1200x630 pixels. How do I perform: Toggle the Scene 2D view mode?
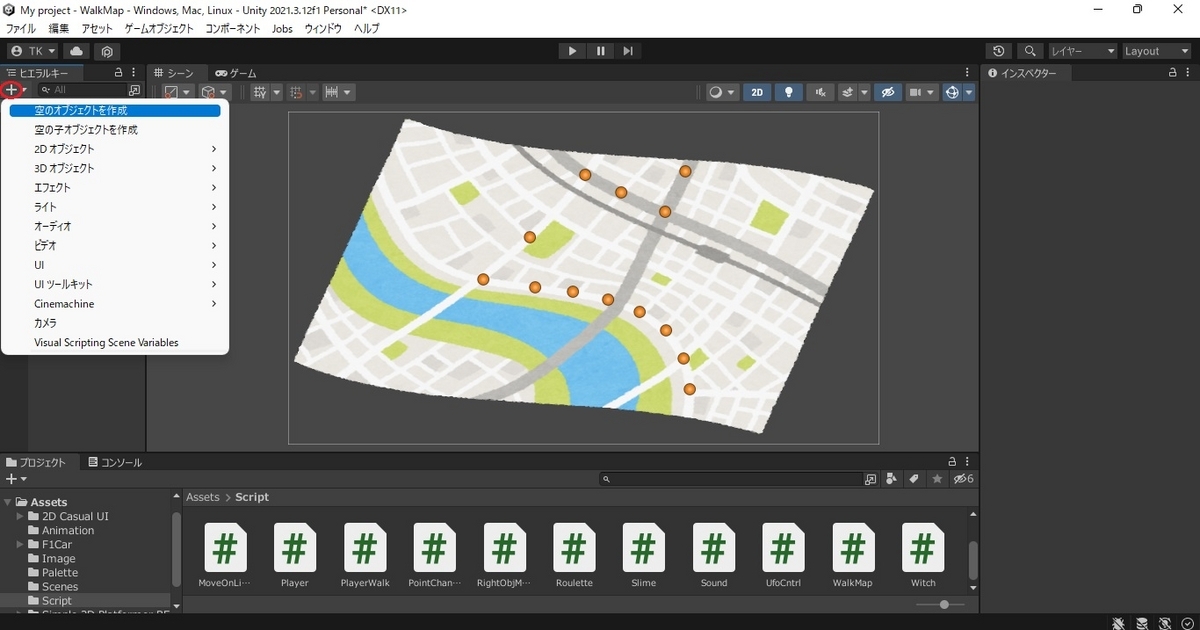click(757, 92)
